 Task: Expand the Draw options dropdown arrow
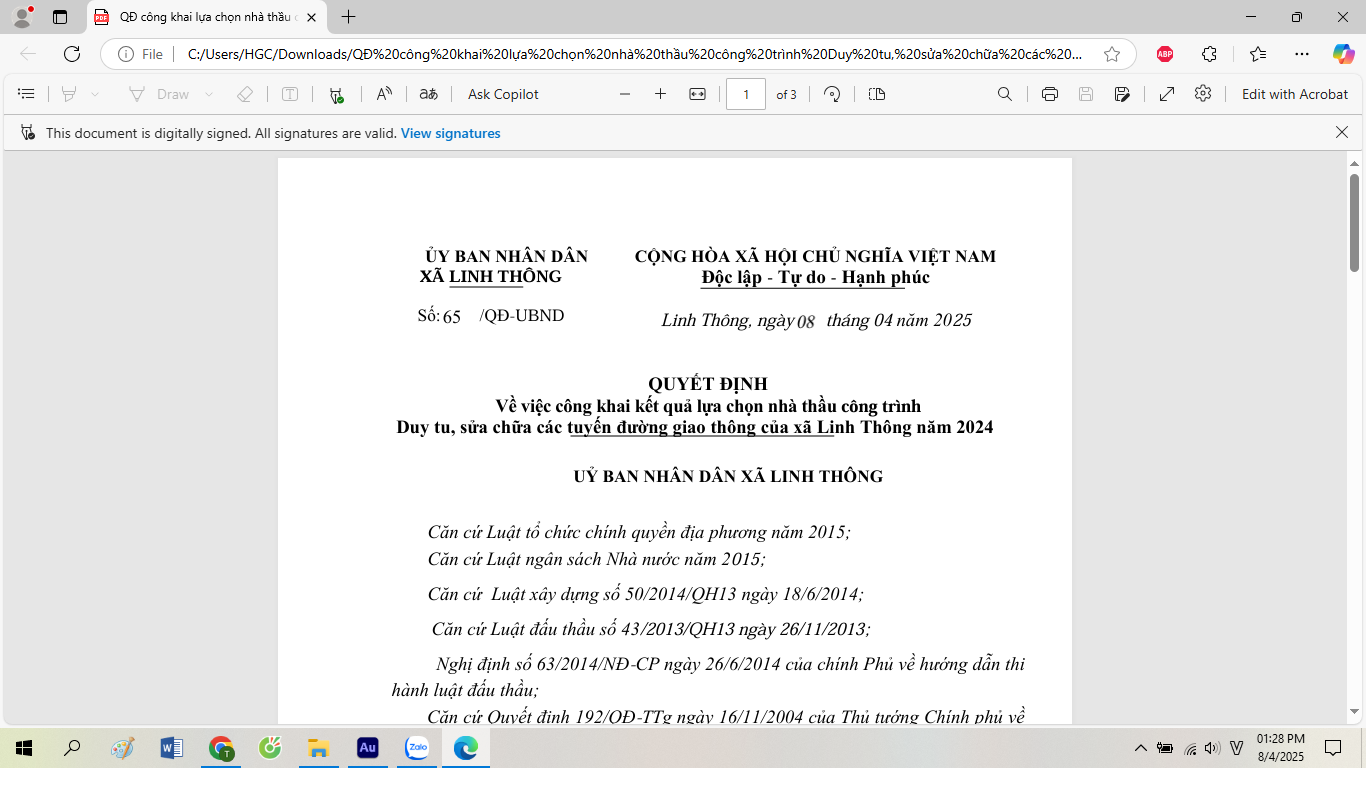pos(209,94)
